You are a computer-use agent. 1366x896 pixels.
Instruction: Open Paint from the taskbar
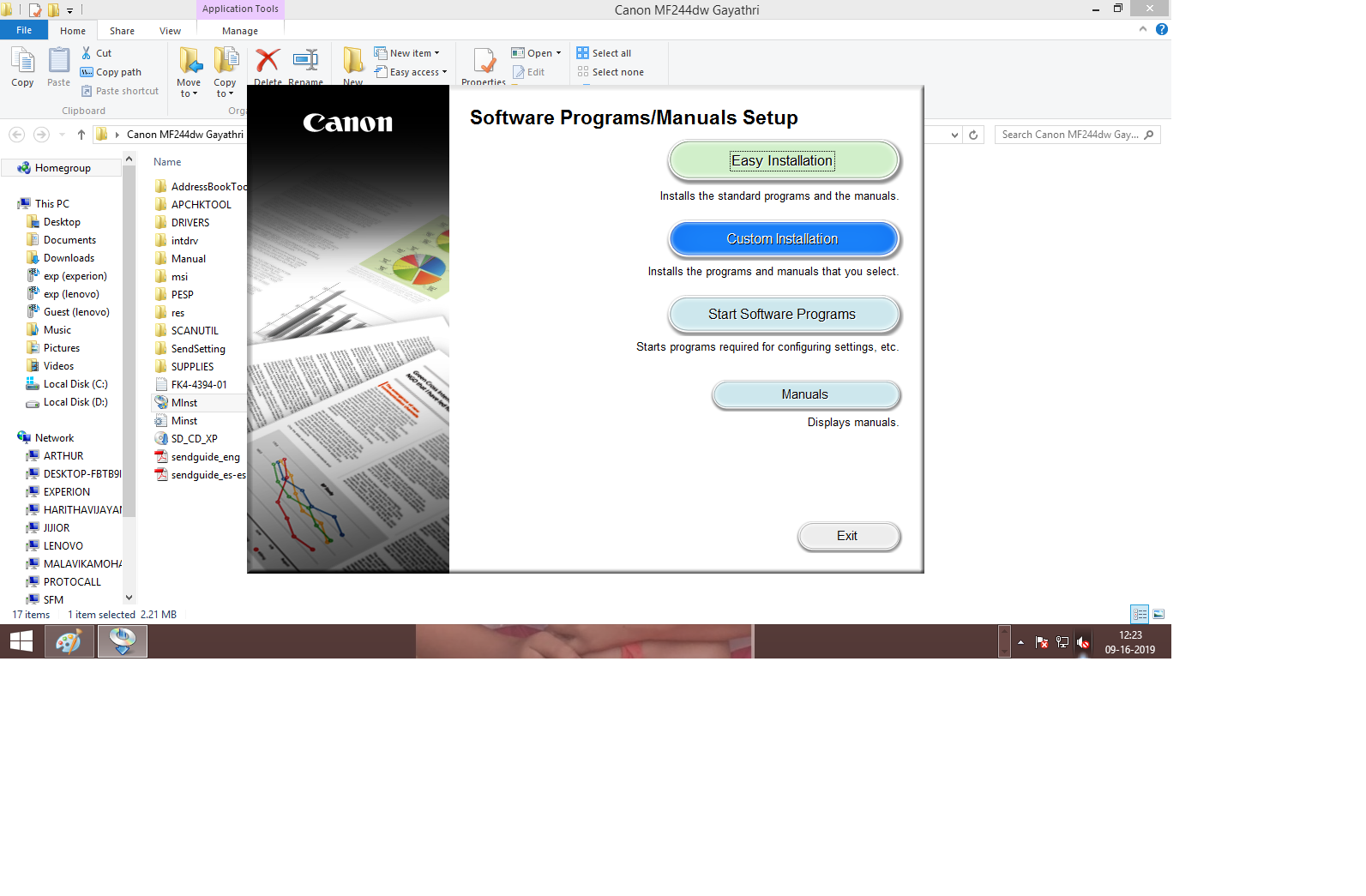(69, 641)
